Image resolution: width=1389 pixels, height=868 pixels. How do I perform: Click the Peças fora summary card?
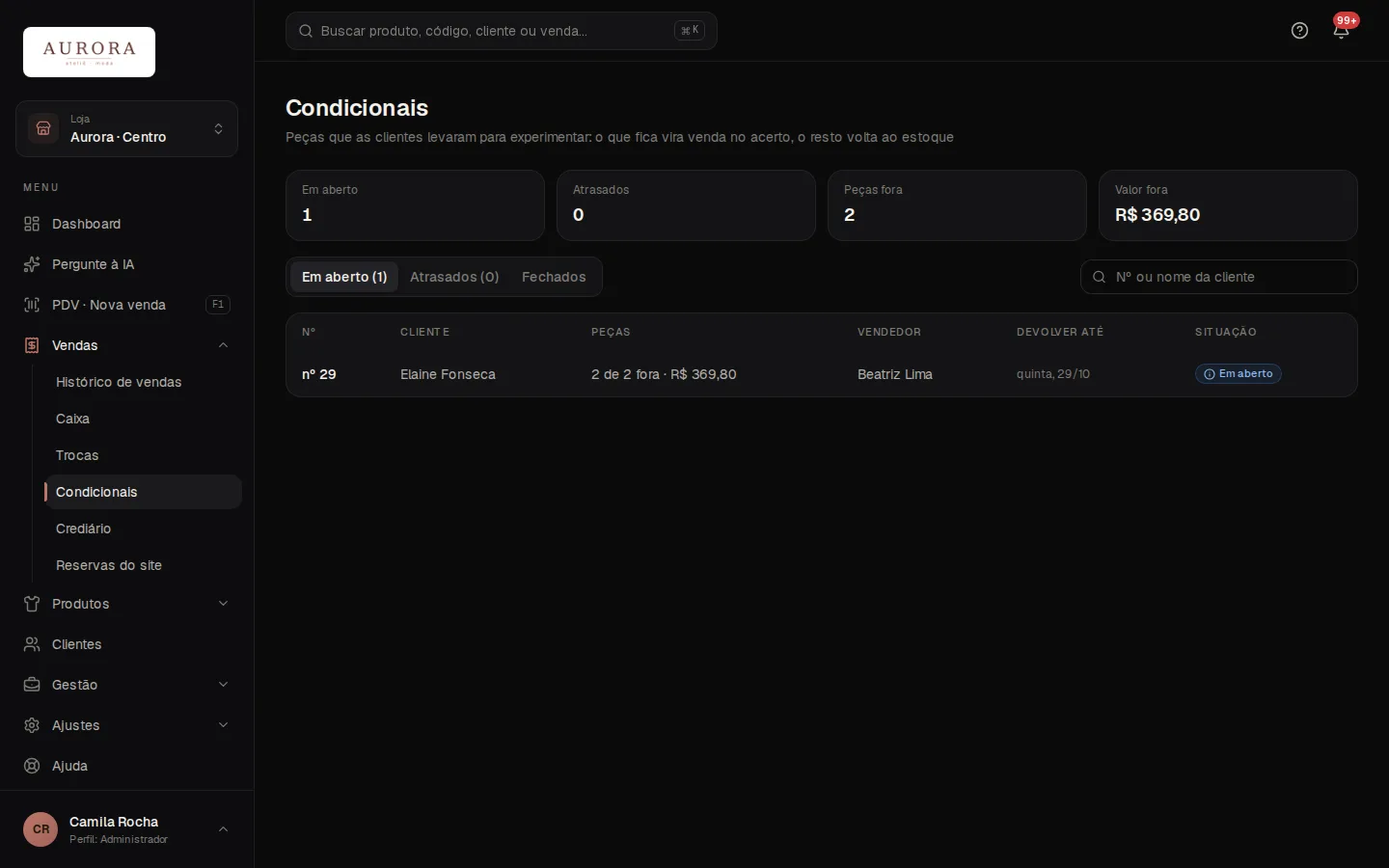pyautogui.click(x=957, y=205)
